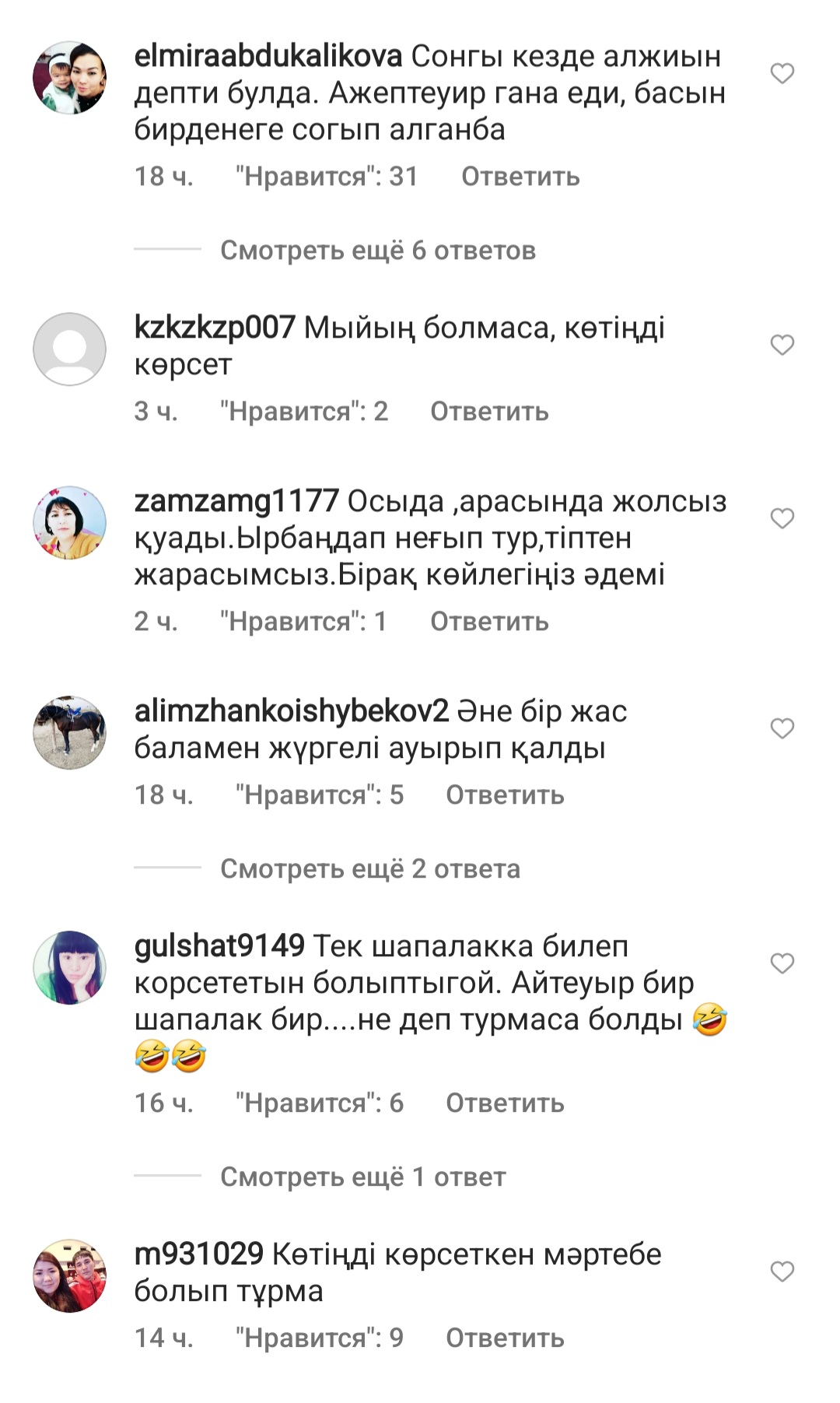View likes count "Нравится": 31
840x1403 pixels.
point(327,177)
